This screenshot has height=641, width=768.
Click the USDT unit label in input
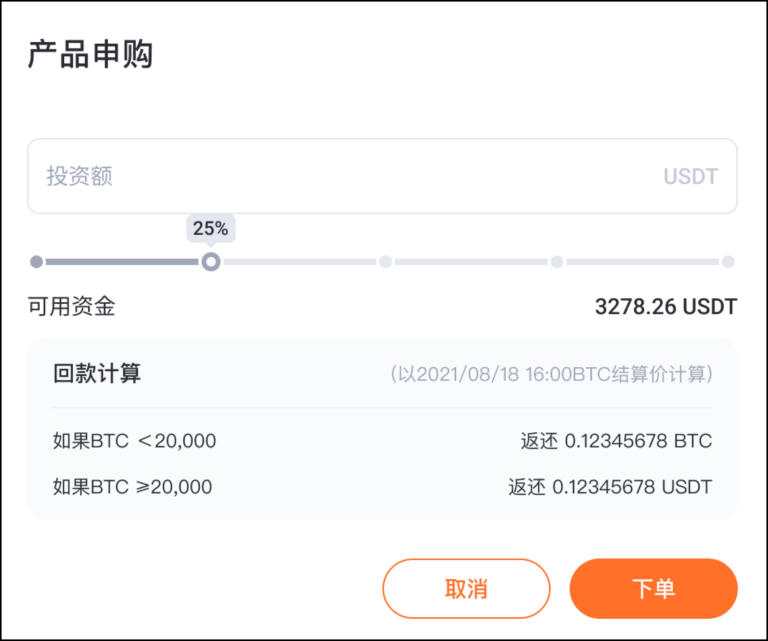point(691,176)
